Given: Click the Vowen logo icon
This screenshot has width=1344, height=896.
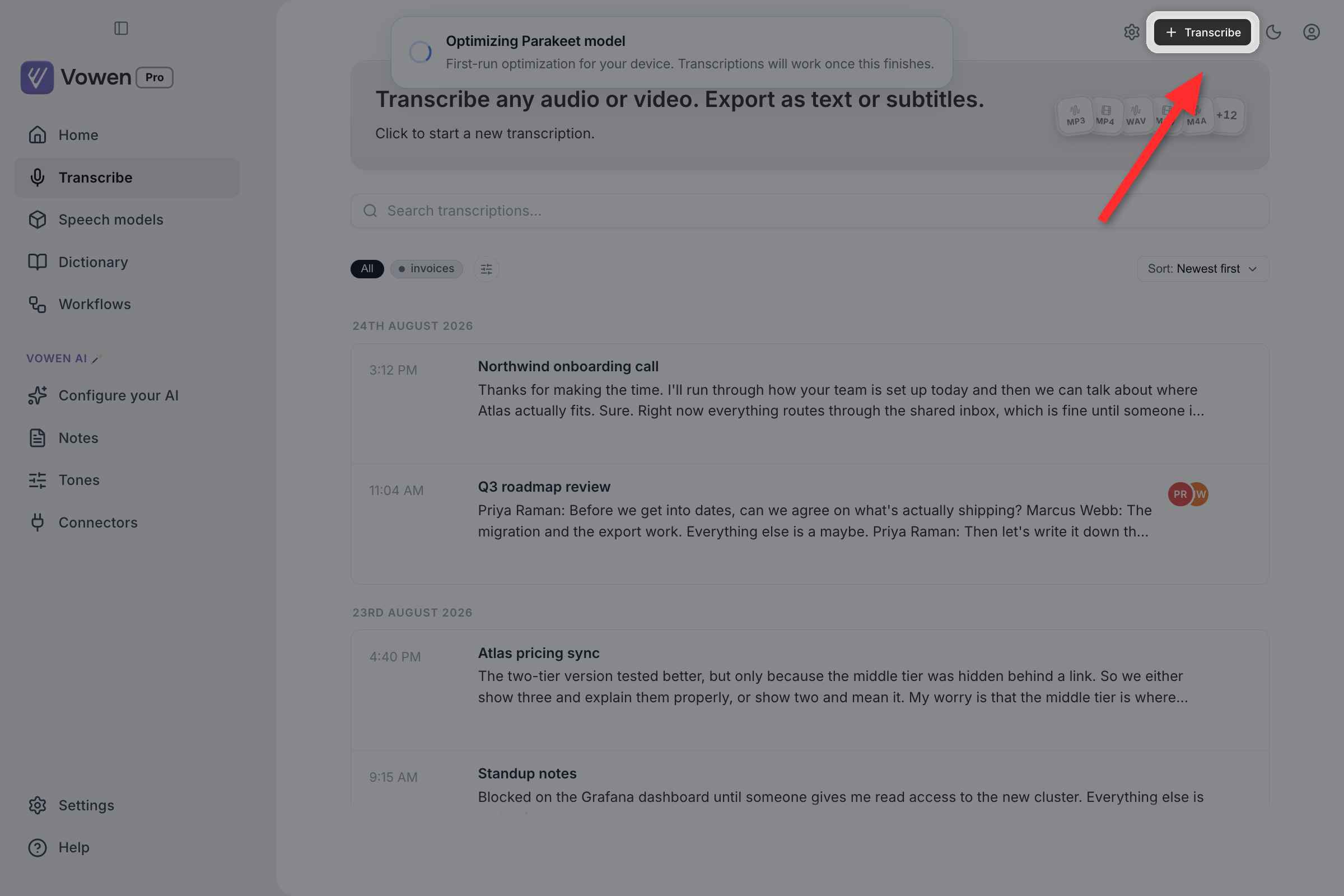Looking at the screenshot, I should pos(37,77).
